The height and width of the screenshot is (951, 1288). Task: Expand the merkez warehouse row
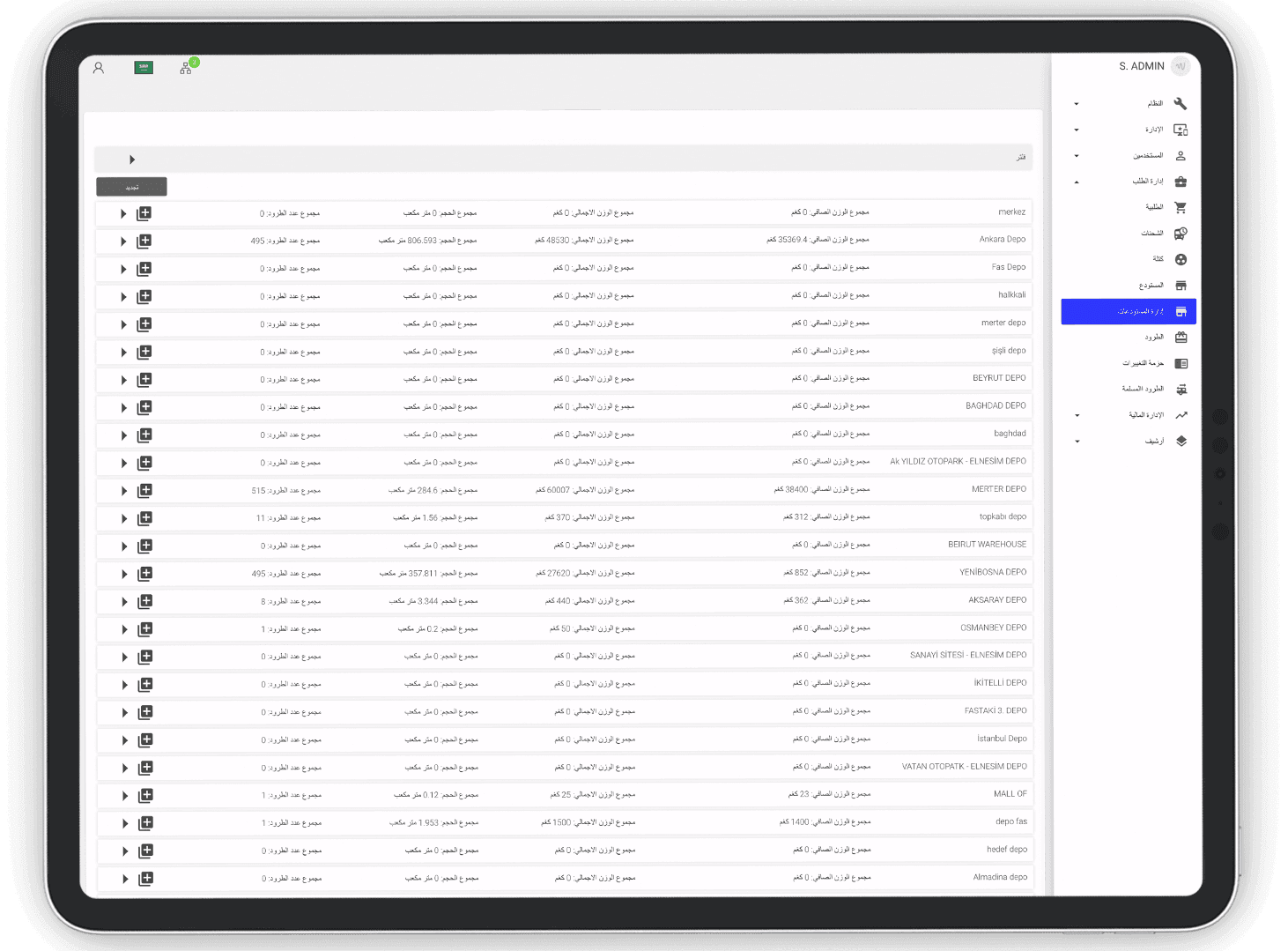point(123,213)
